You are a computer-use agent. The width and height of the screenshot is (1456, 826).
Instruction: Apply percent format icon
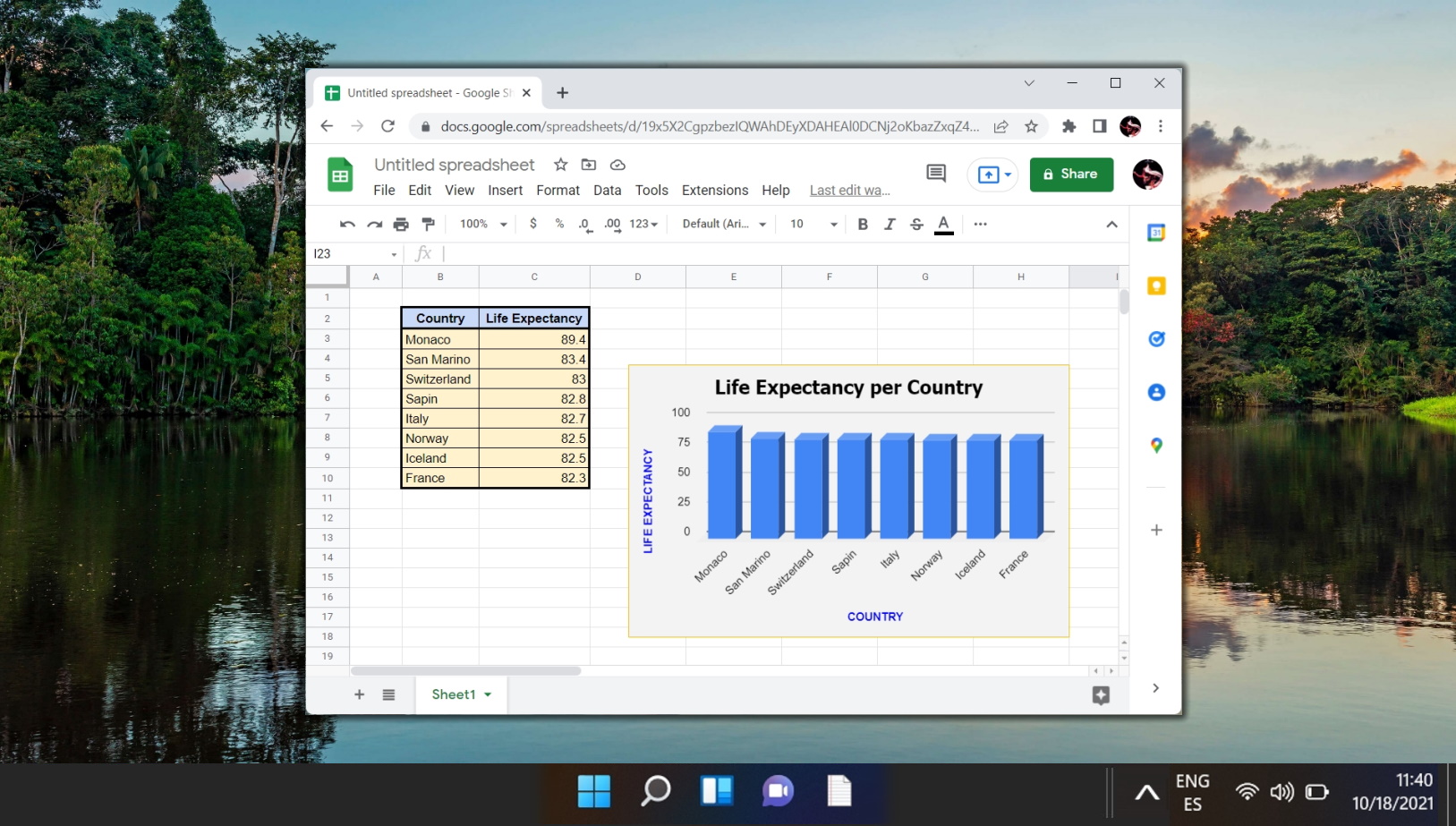[559, 224]
